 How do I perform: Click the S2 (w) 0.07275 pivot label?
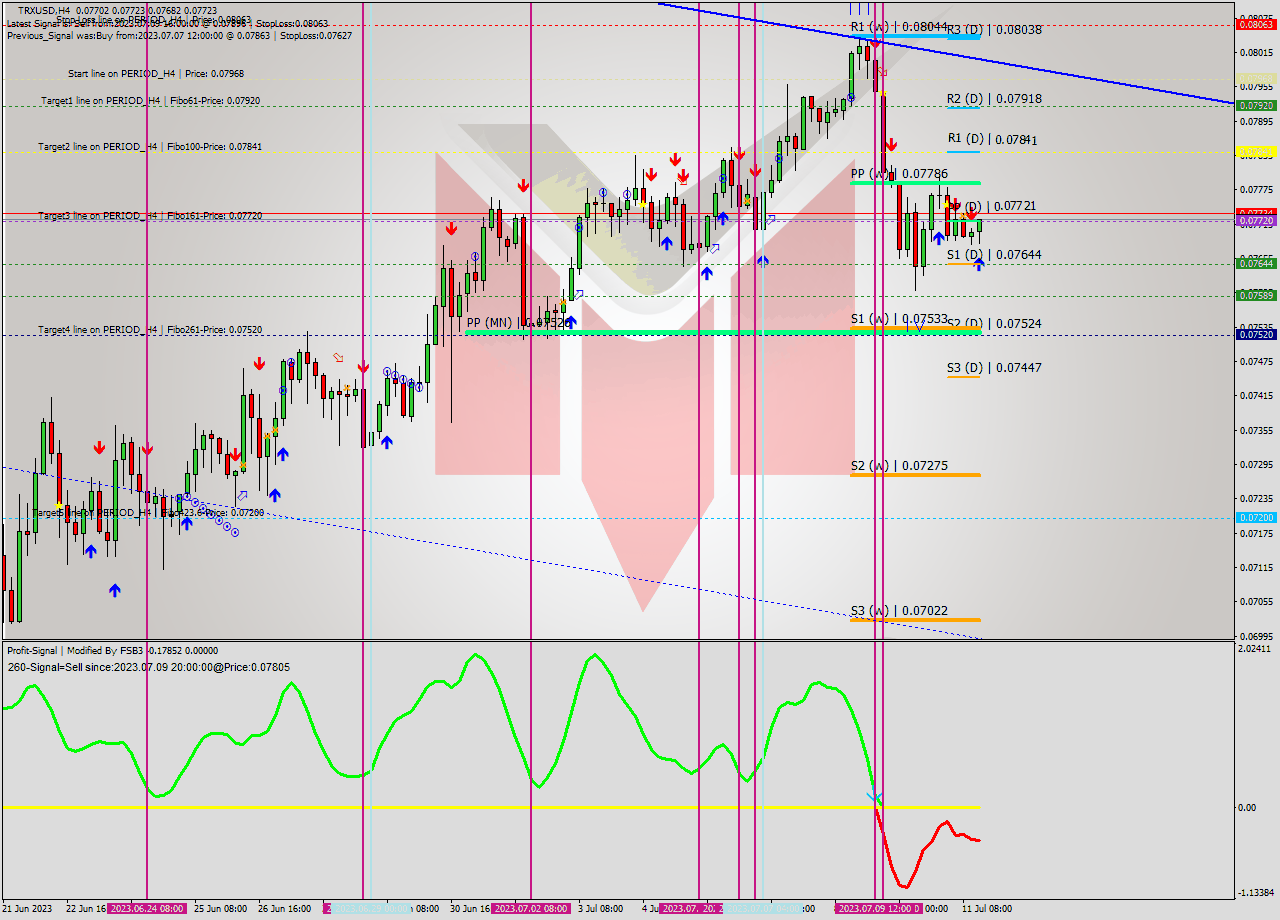click(899, 466)
